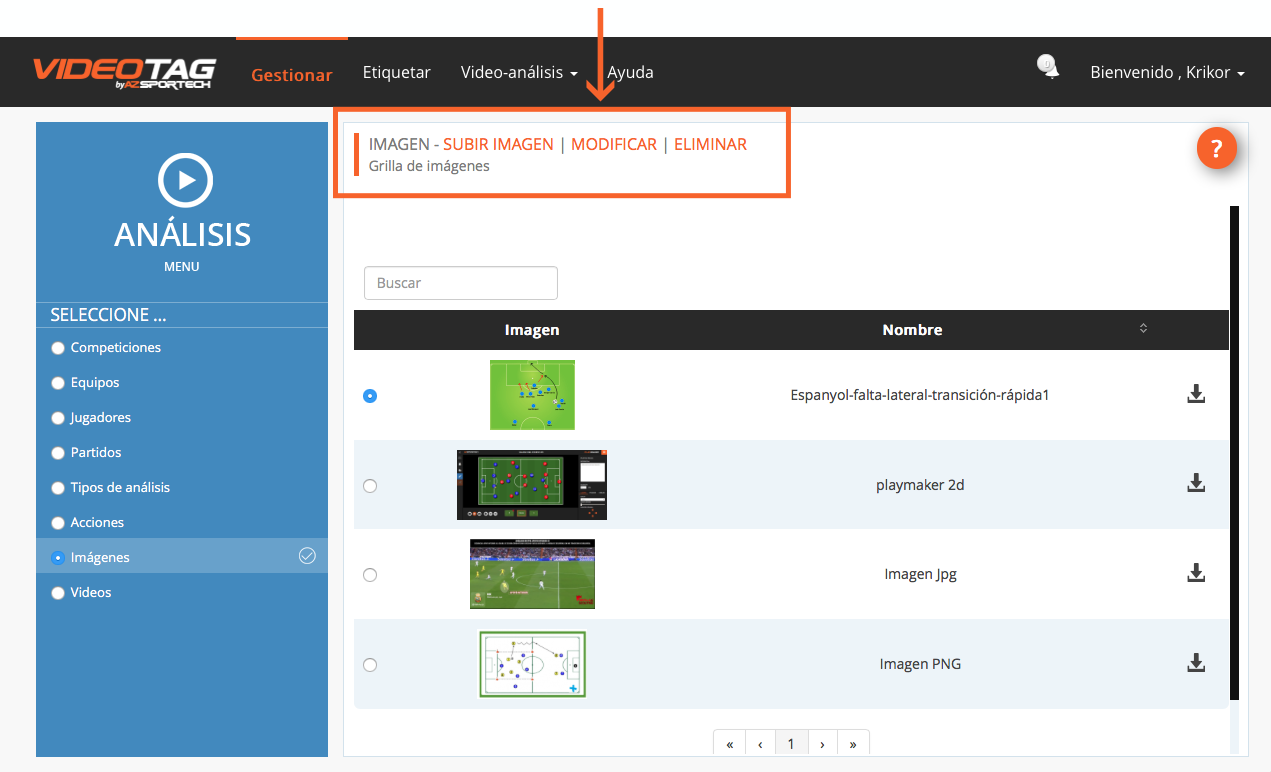Click the VideoTag logo

124,72
